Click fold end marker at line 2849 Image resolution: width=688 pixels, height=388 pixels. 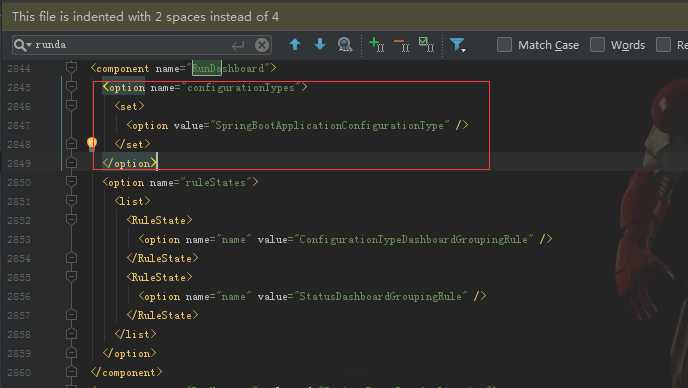(71, 163)
